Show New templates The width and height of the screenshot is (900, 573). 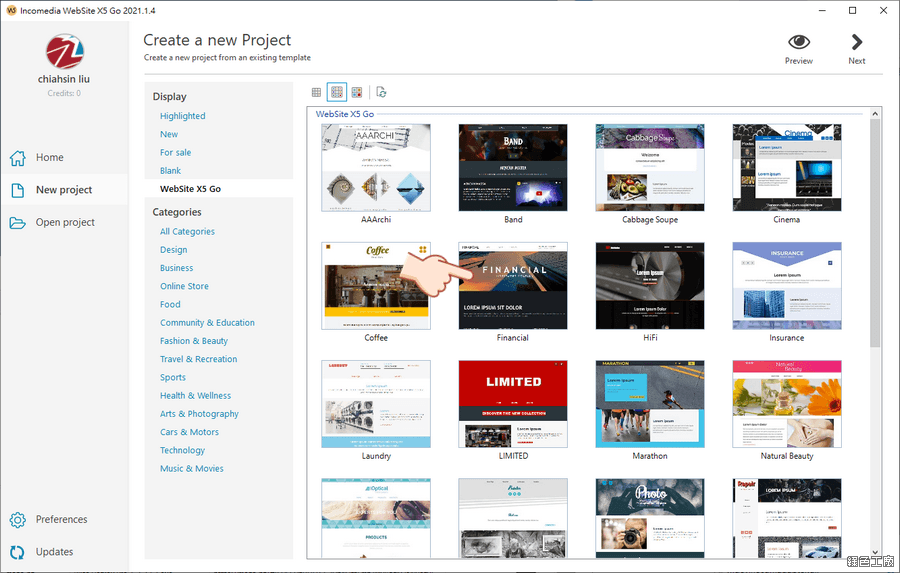coord(169,134)
